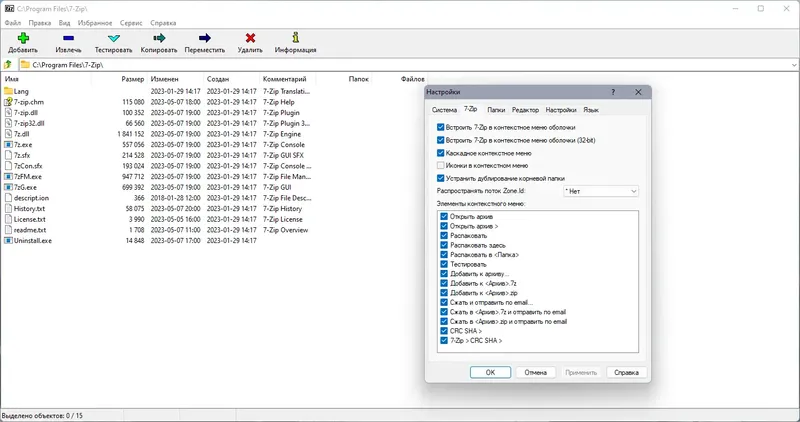Confirm settings with OK button
Viewport: 800px width, 422px height.
(490, 373)
